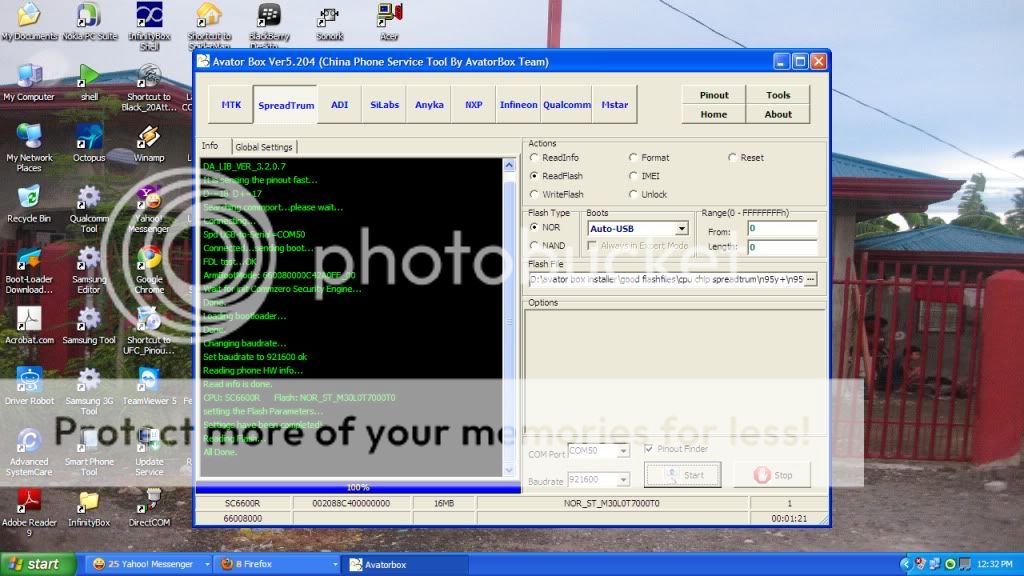Select the WriteFlash action option
Image resolution: width=1024 pixels, height=576 pixels.
coord(535,194)
